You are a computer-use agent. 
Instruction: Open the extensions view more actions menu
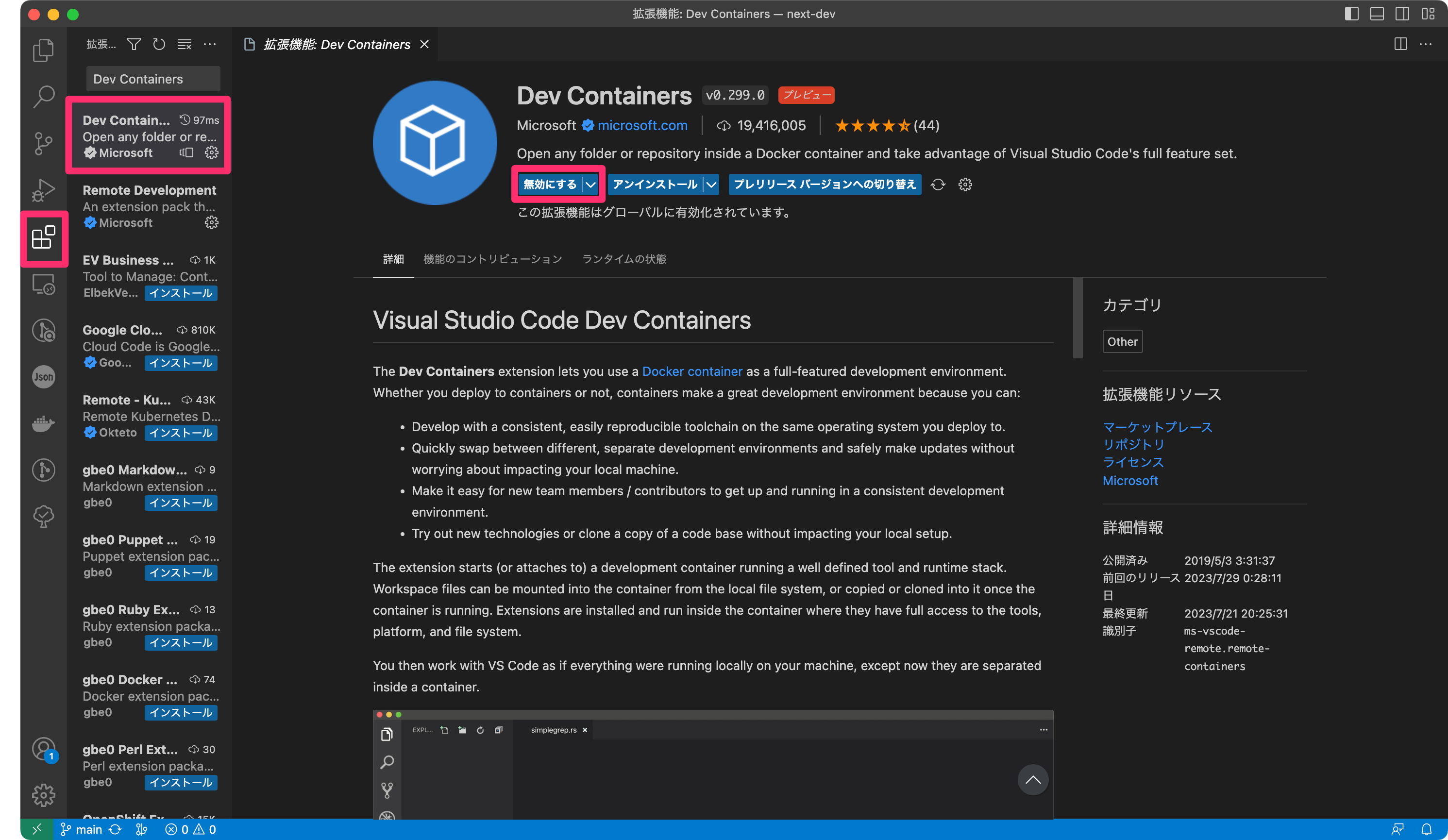[209, 44]
